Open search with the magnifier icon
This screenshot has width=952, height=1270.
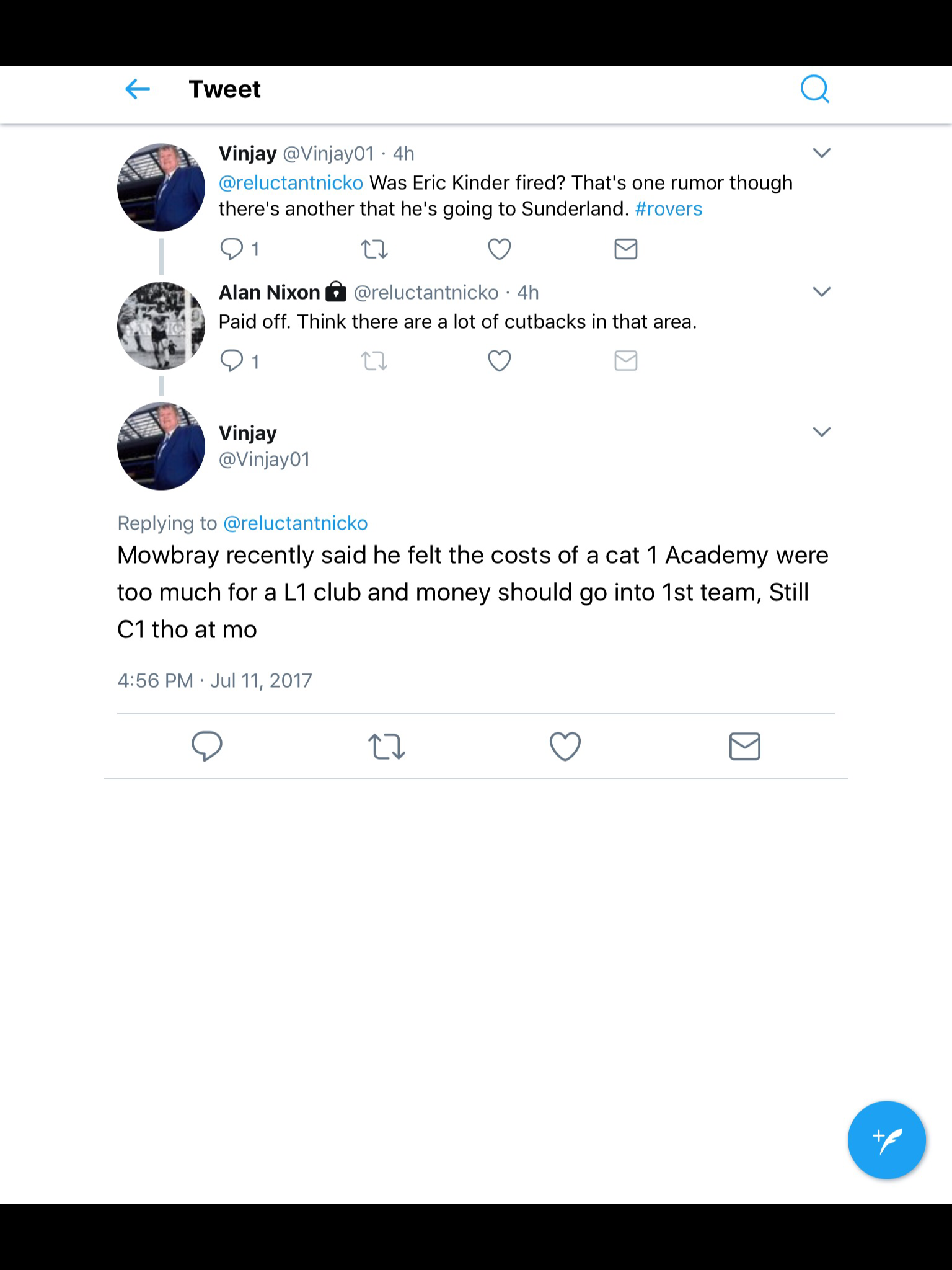click(x=814, y=89)
